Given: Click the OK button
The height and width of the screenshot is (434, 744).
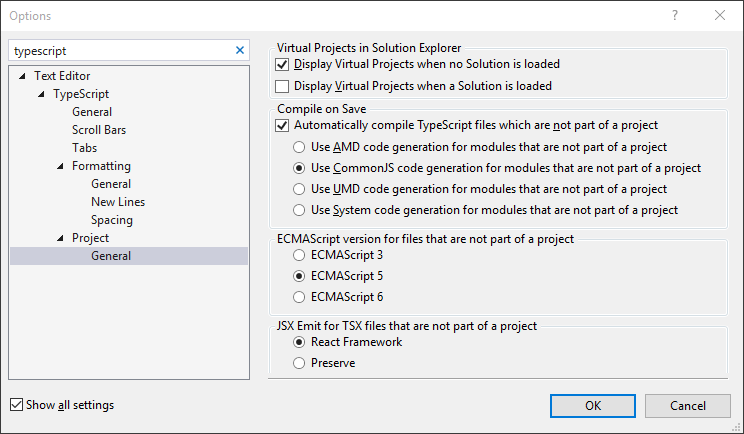Looking at the screenshot, I should pyautogui.click(x=593, y=406).
